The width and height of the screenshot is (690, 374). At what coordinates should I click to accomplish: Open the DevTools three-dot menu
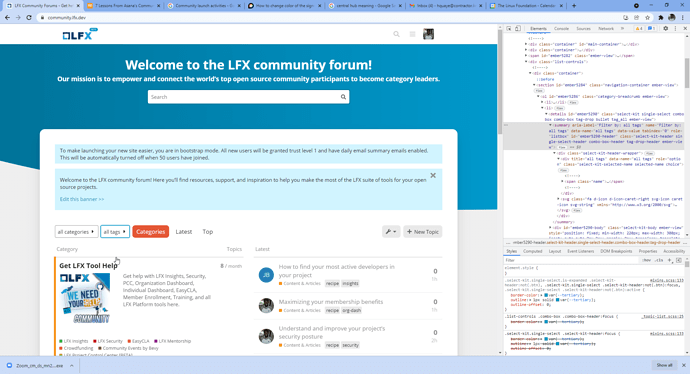(675, 29)
